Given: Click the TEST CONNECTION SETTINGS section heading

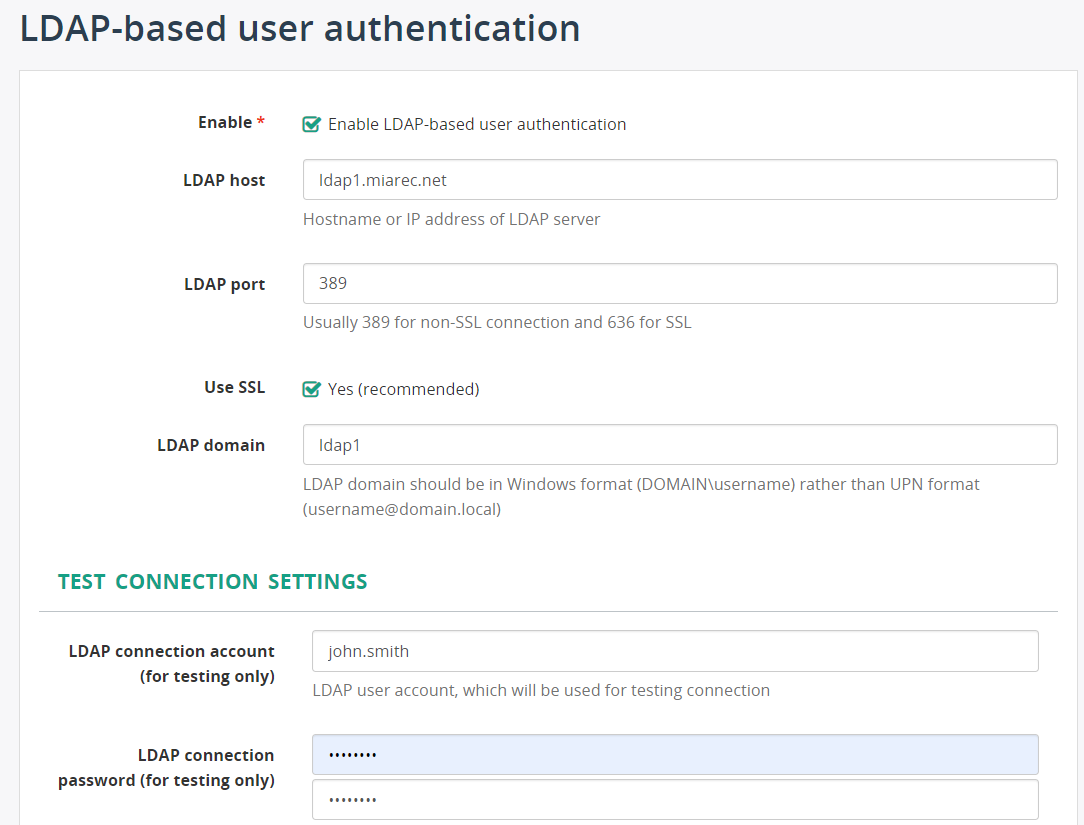Looking at the screenshot, I should coord(212,581).
